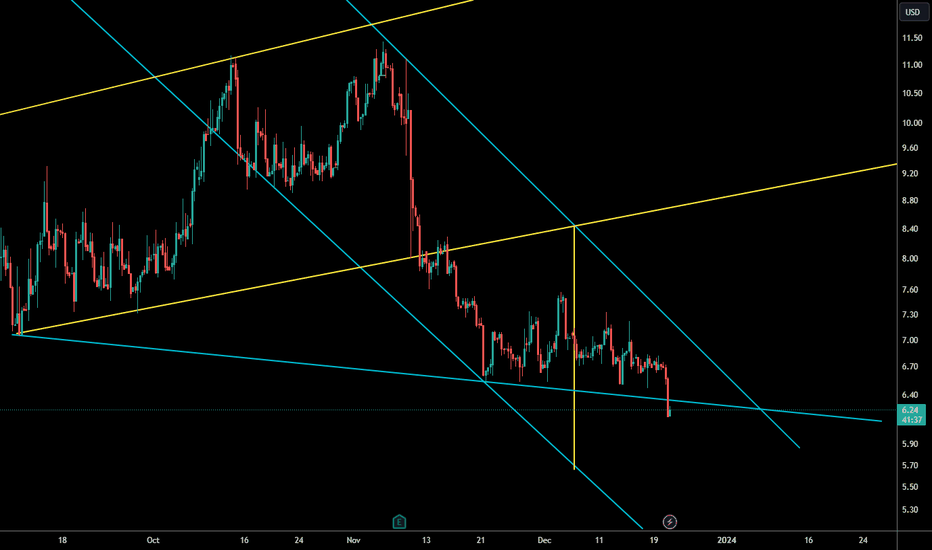The width and height of the screenshot is (932, 550).
Task: Click the 9.60 price axis label
Action: tap(910, 148)
